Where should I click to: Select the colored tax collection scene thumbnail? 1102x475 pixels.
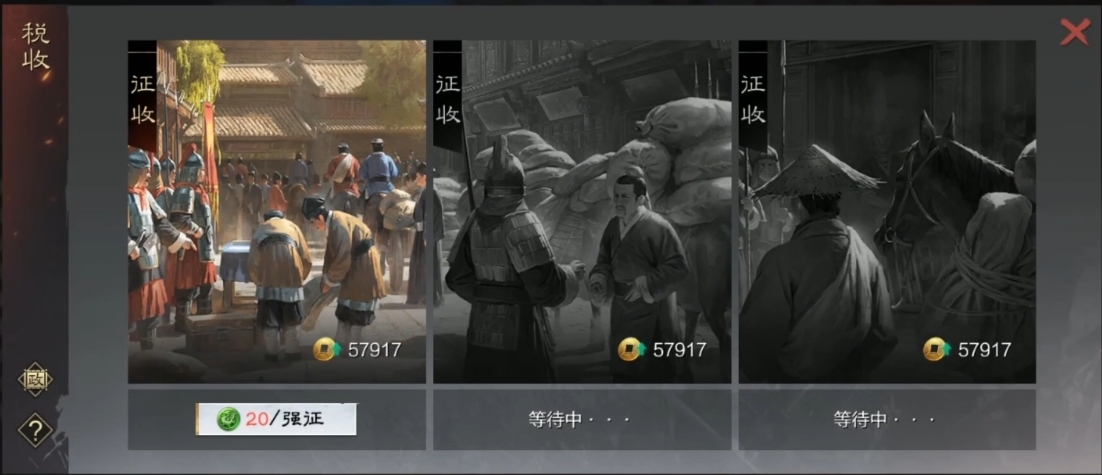tap(277, 212)
